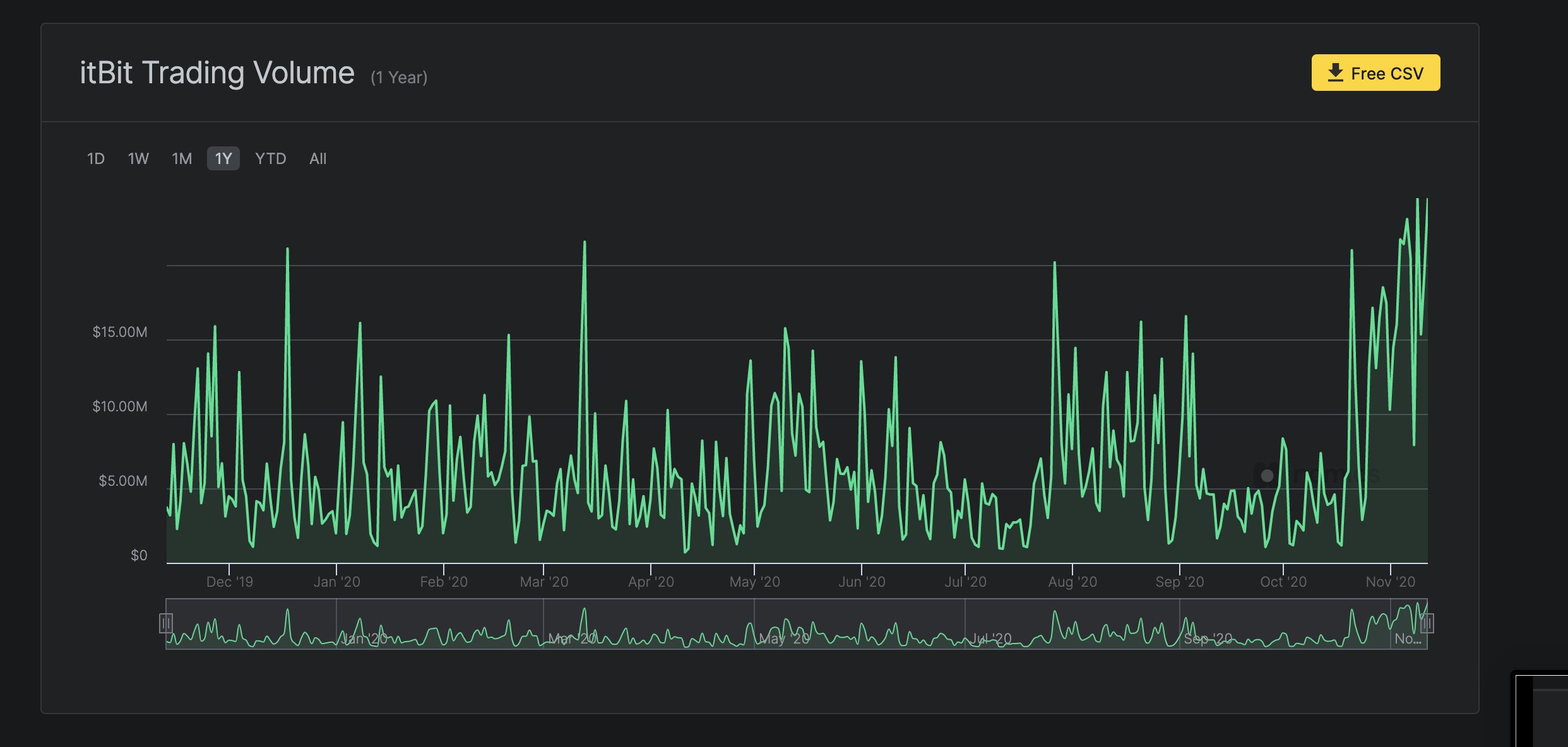Click the Oct '20 x-axis label

tap(1283, 582)
